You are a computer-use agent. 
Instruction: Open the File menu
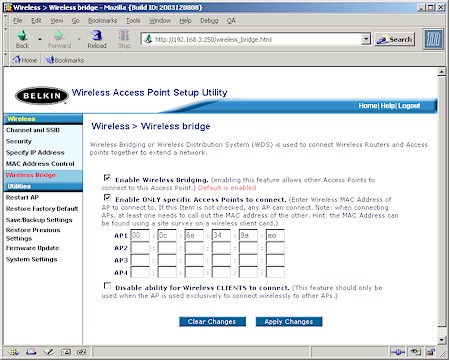tap(18, 21)
